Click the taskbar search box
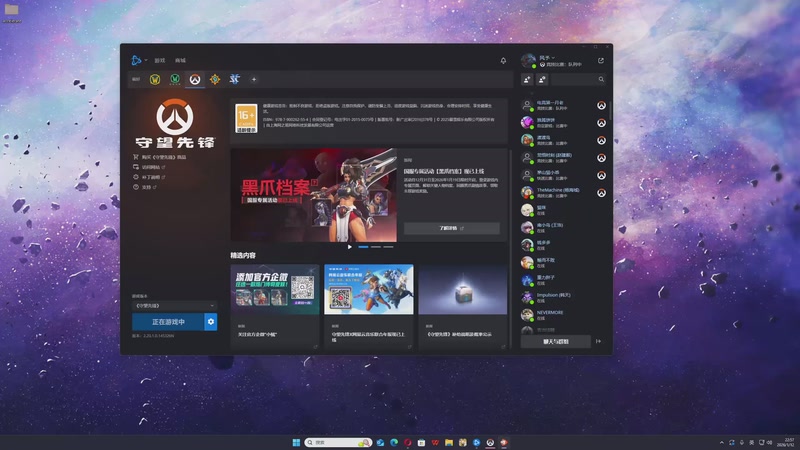Image resolution: width=800 pixels, height=450 pixels. pyautogui.click(x=338, y=442)
